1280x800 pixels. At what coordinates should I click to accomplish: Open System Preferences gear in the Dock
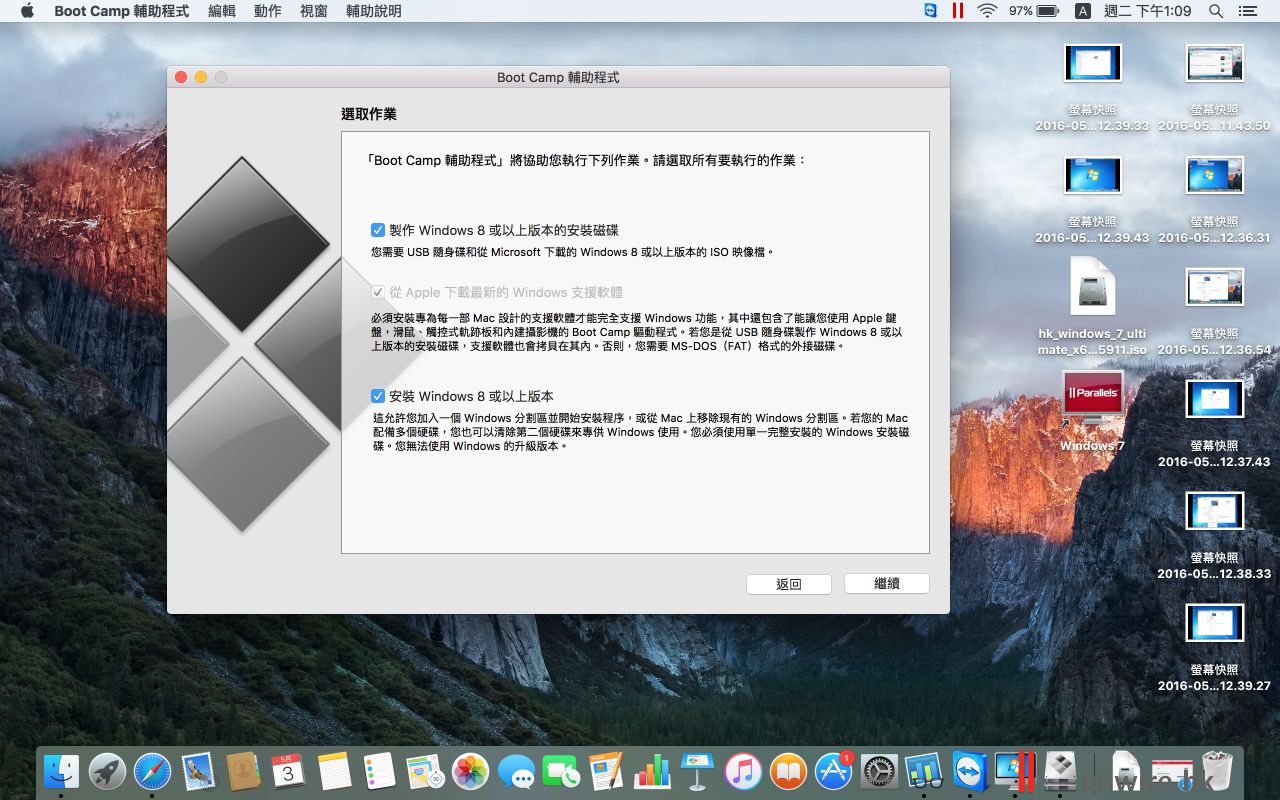point(879,772)
